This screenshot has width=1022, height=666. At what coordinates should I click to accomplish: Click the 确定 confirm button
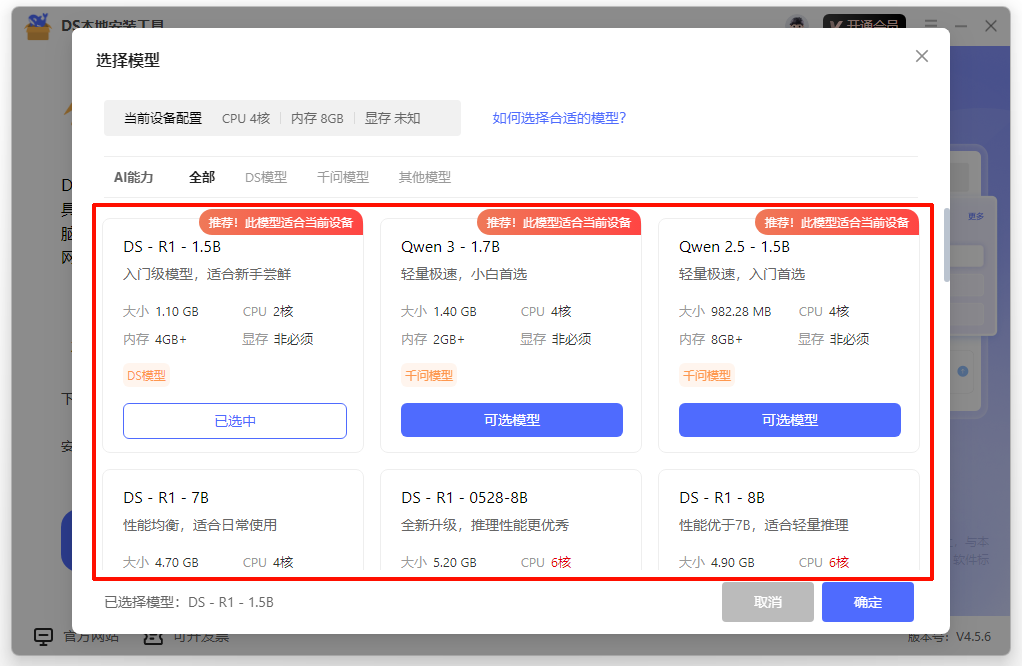[x=867, y=601]
